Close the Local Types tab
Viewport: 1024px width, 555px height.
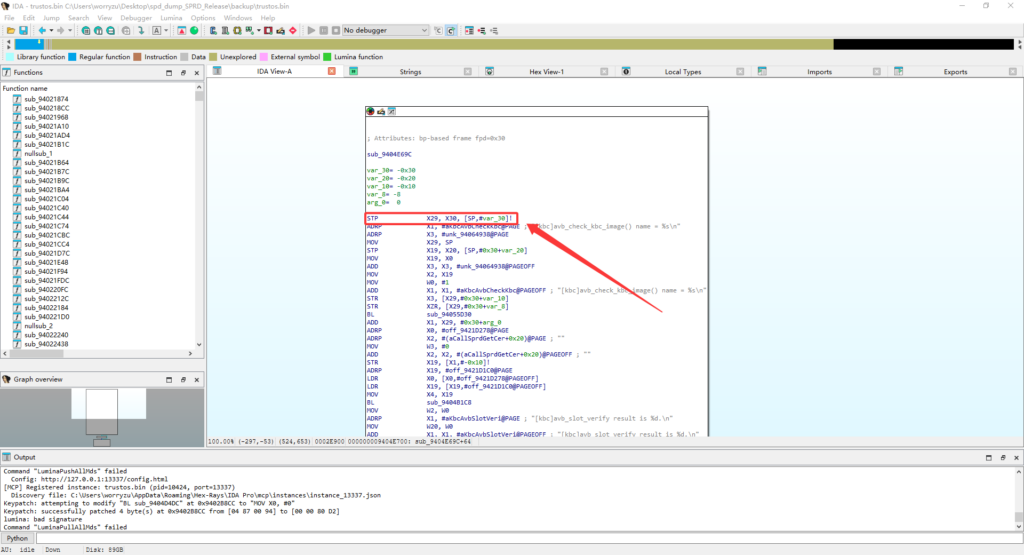[x=740, y=72]
